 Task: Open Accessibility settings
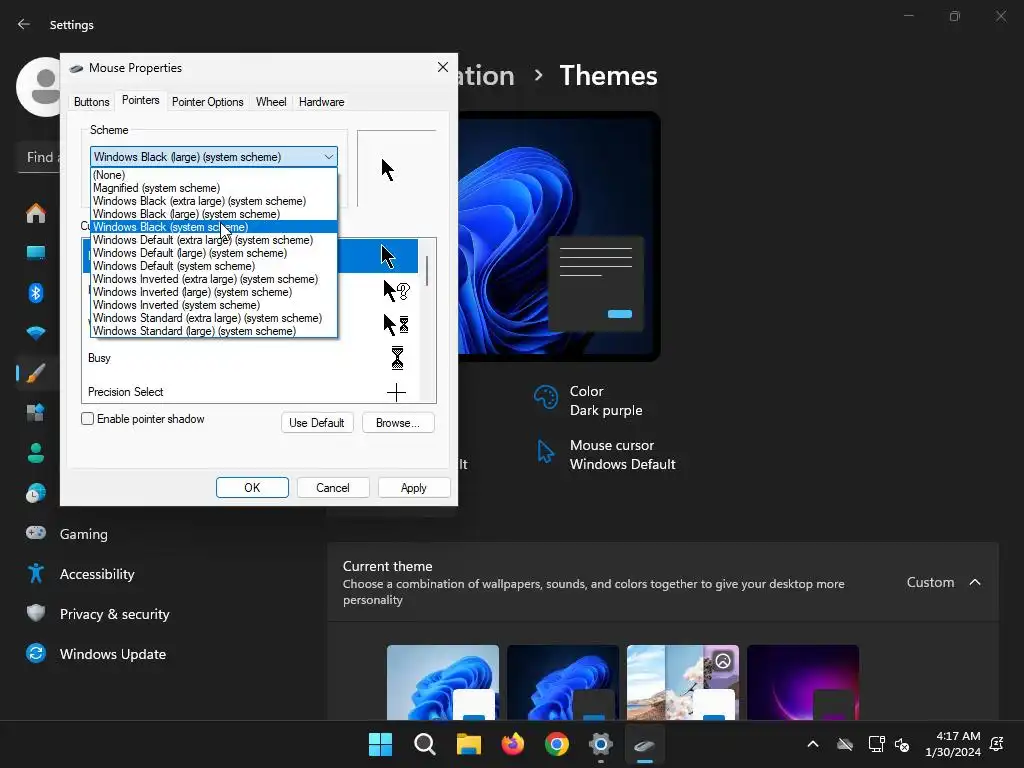[x=97, y=573]
